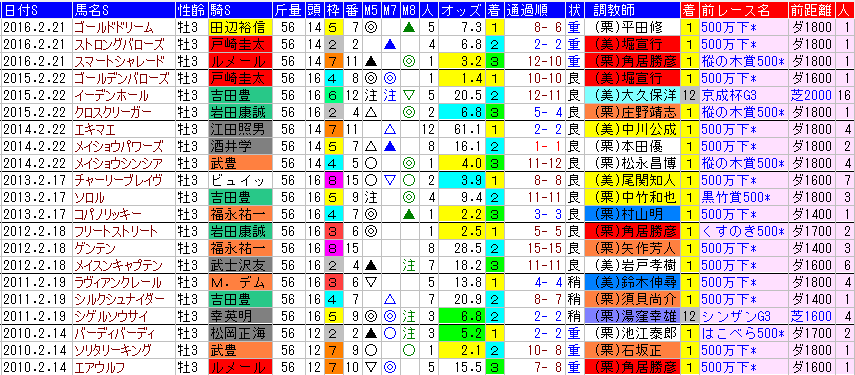Click the M7 column header

tap(389, 9)
